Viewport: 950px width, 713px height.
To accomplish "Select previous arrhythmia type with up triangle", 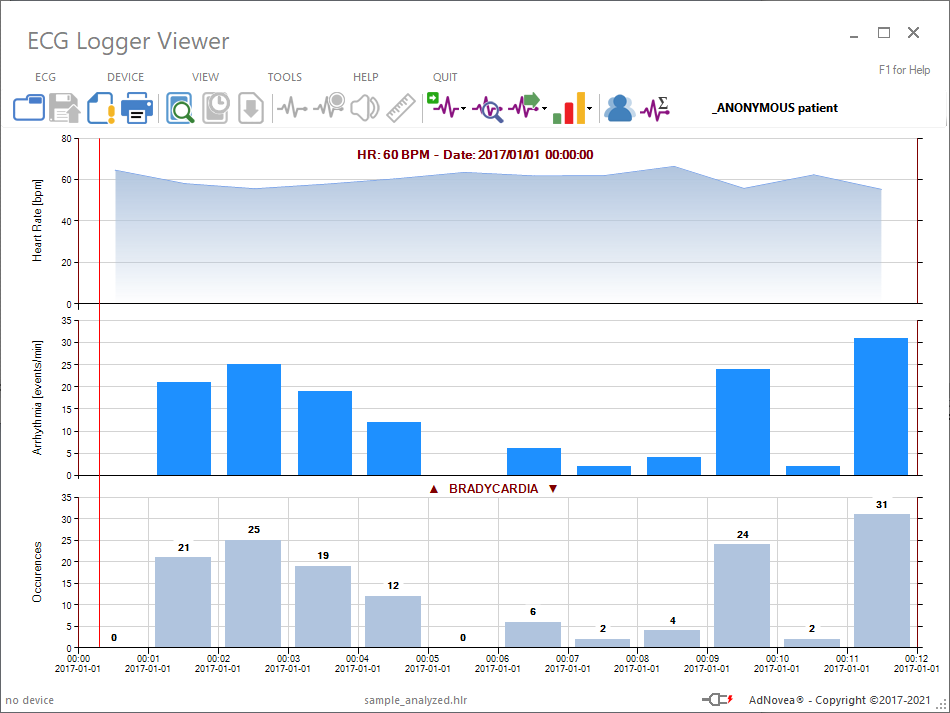I will (433, 489).
